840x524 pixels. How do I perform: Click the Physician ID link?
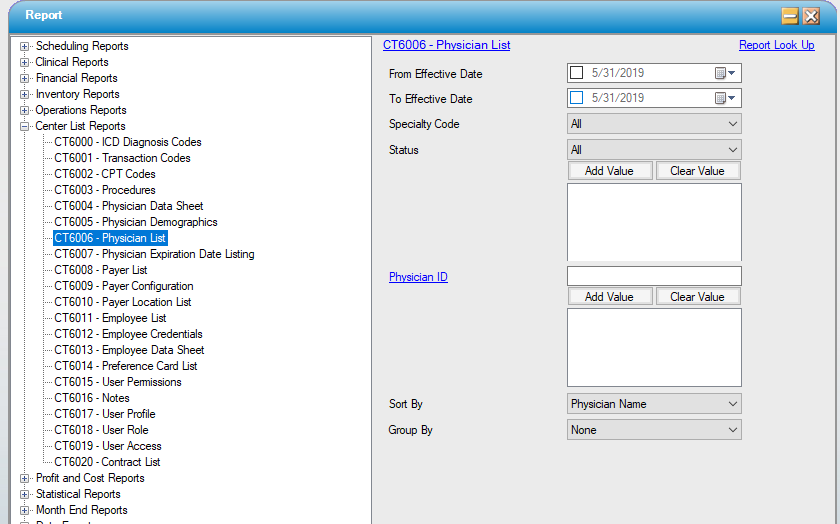click(418, 277)
